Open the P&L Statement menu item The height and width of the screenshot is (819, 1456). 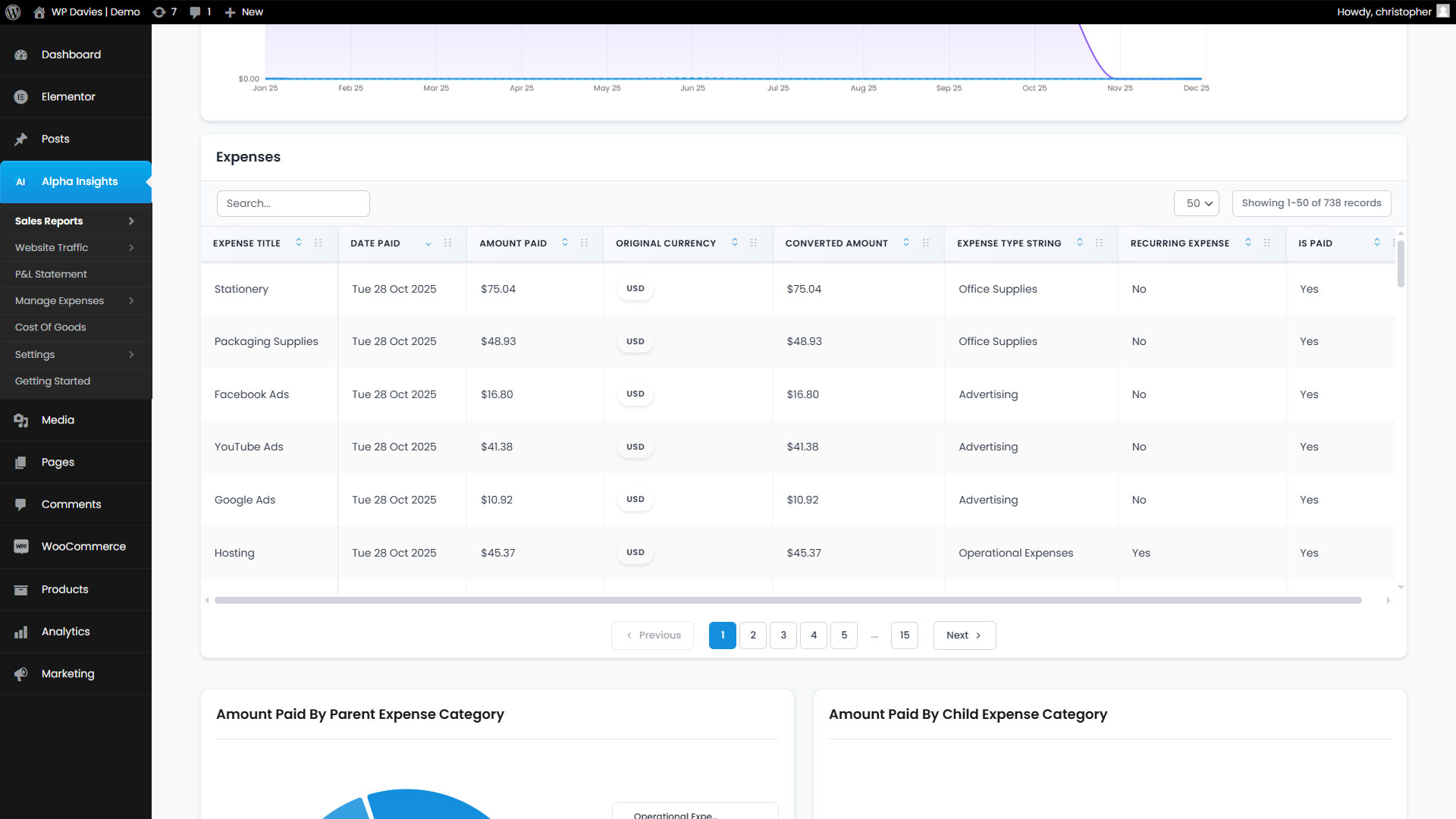click(51, 275)
